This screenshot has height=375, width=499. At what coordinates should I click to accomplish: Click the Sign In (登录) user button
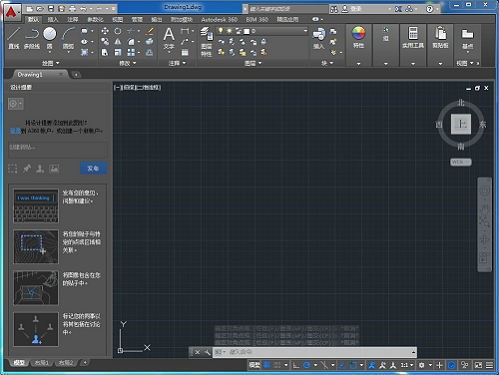coord(352,9)
